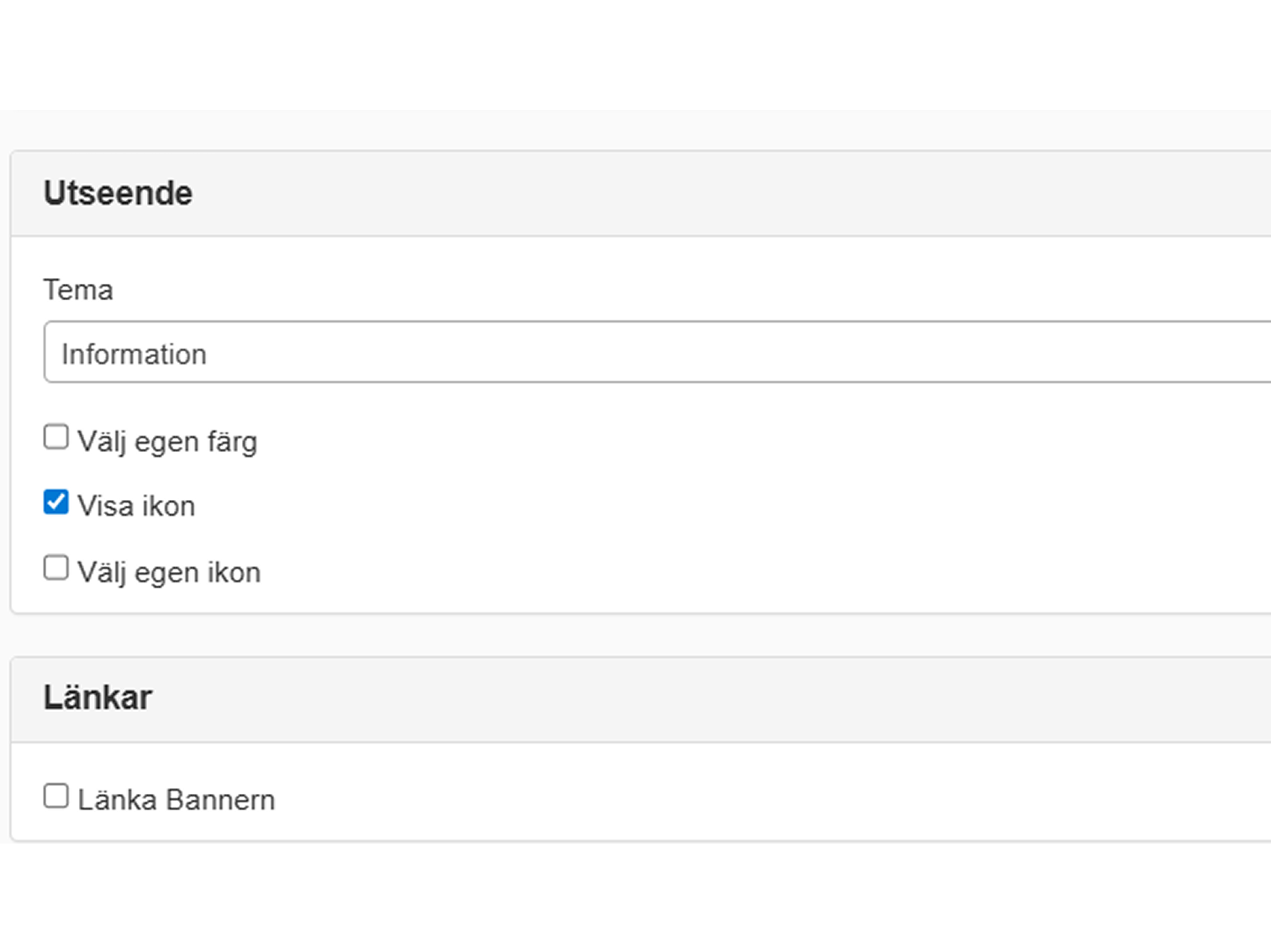Click the "Välj egen ikon" label text
The image size is (1271, 952).
click(169, 573)
